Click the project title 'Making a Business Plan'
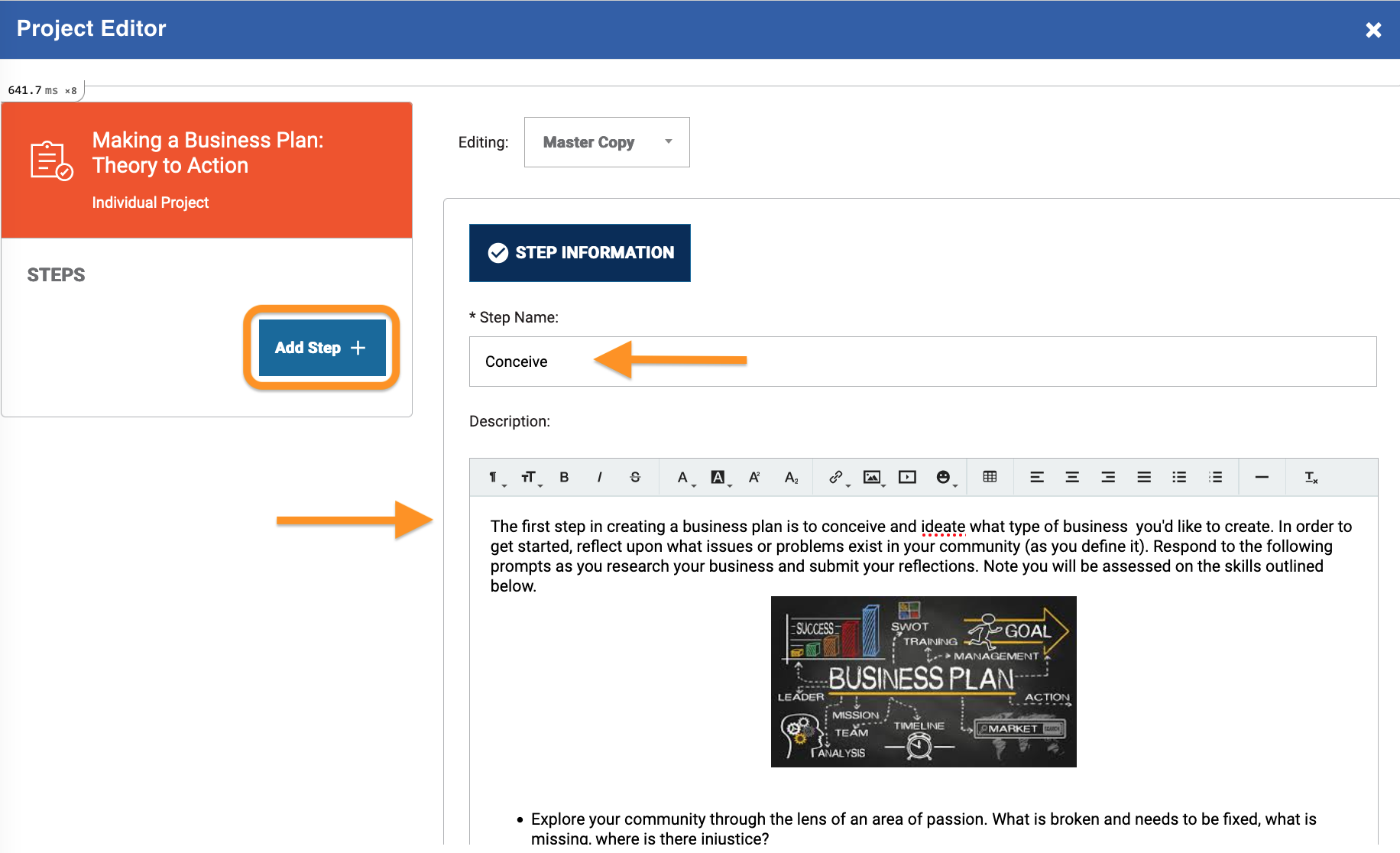This screenshot has height=853, width=1400. (x=208, y=153)
